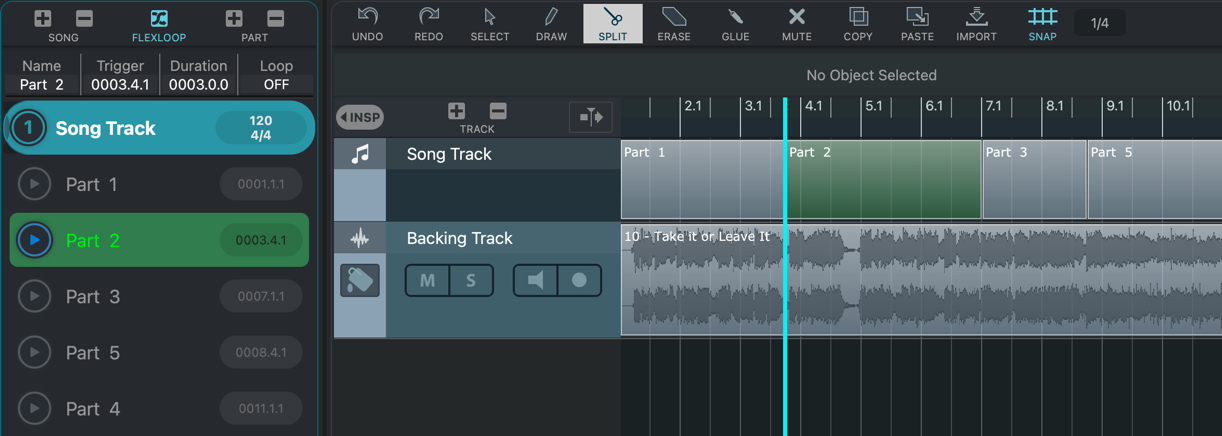Click the Backing Track tag icon

point(360,281)
